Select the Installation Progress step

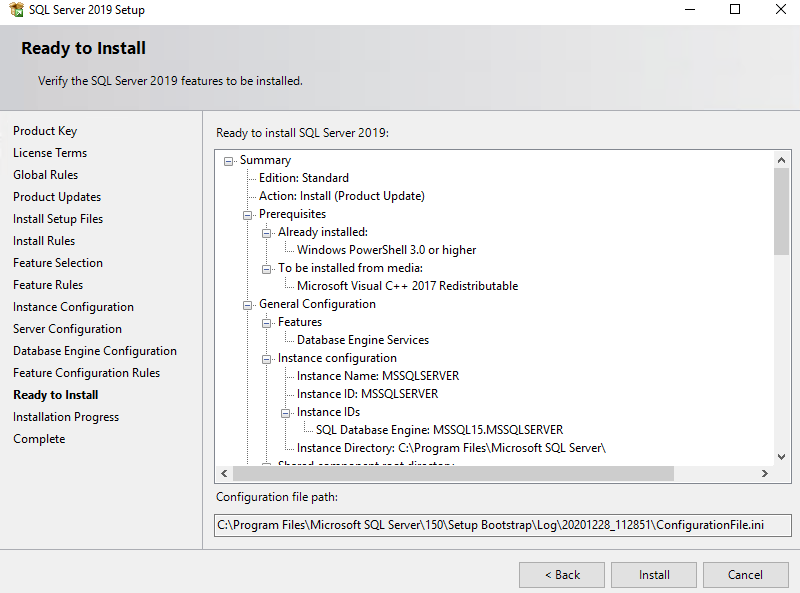pos(66,417)
